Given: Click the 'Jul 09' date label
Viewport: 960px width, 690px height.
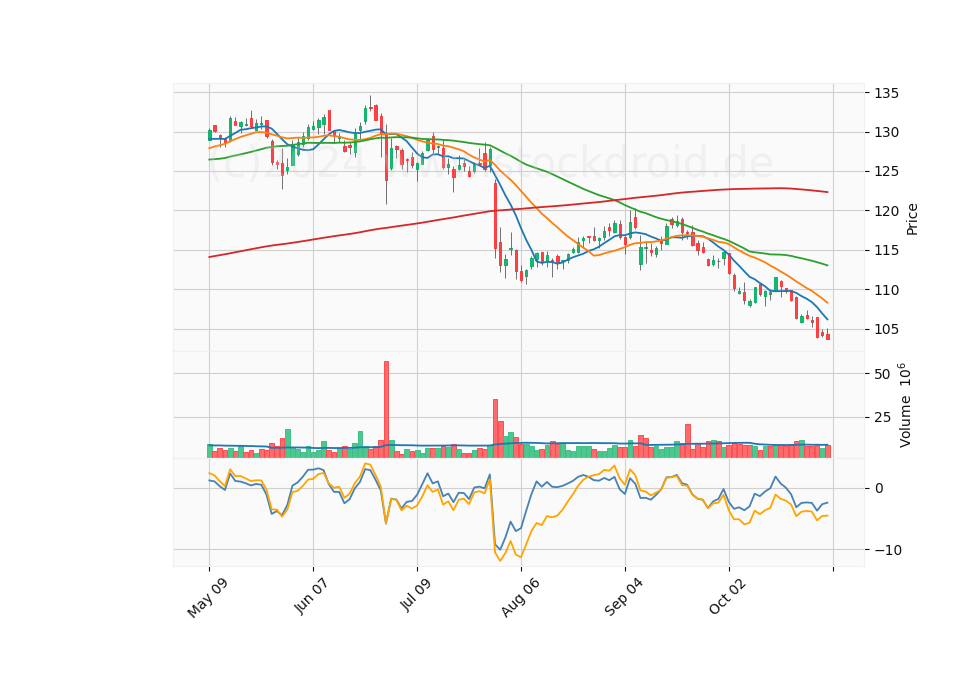Looking at the screenshot, I should click(x=416, y=595).
